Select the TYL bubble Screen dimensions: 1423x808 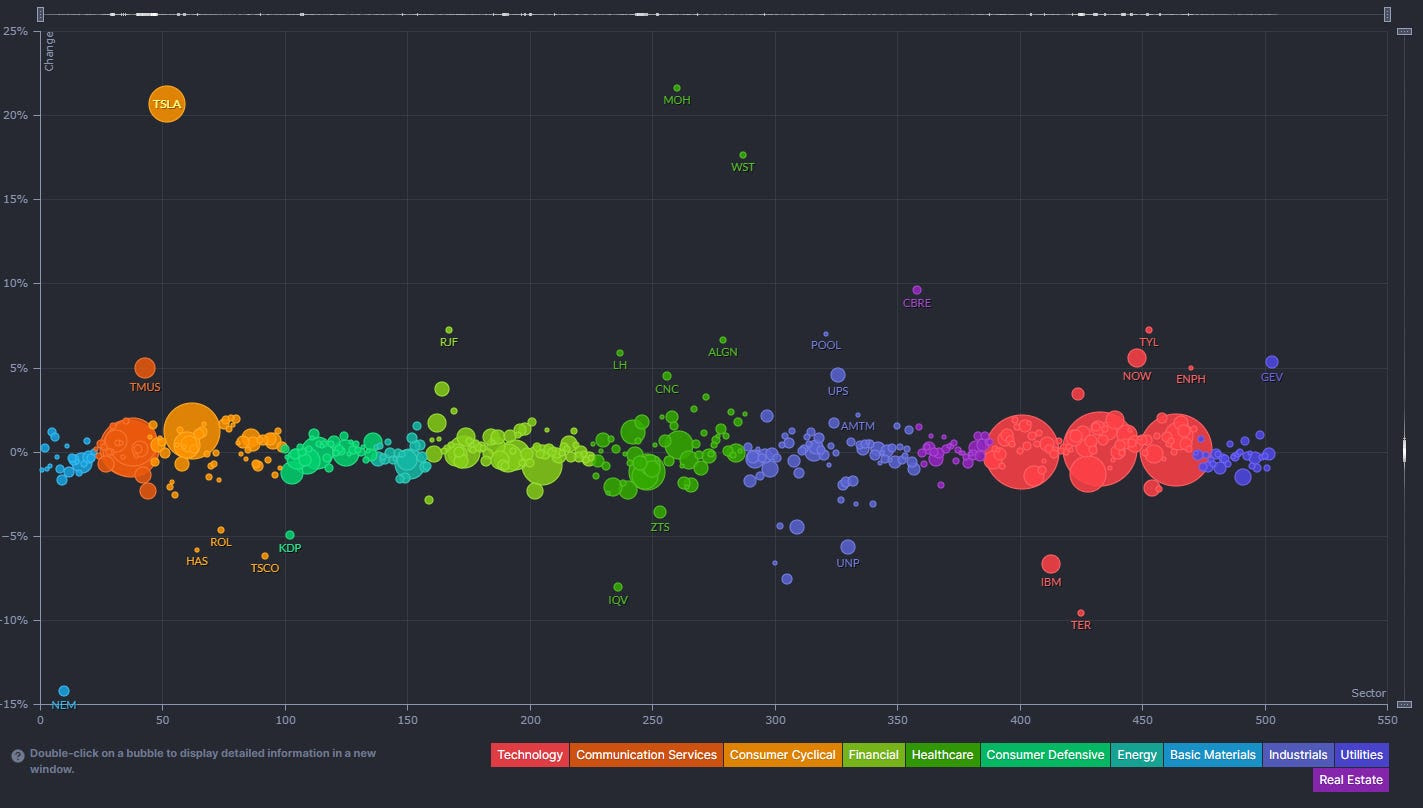pos(1149,330)
